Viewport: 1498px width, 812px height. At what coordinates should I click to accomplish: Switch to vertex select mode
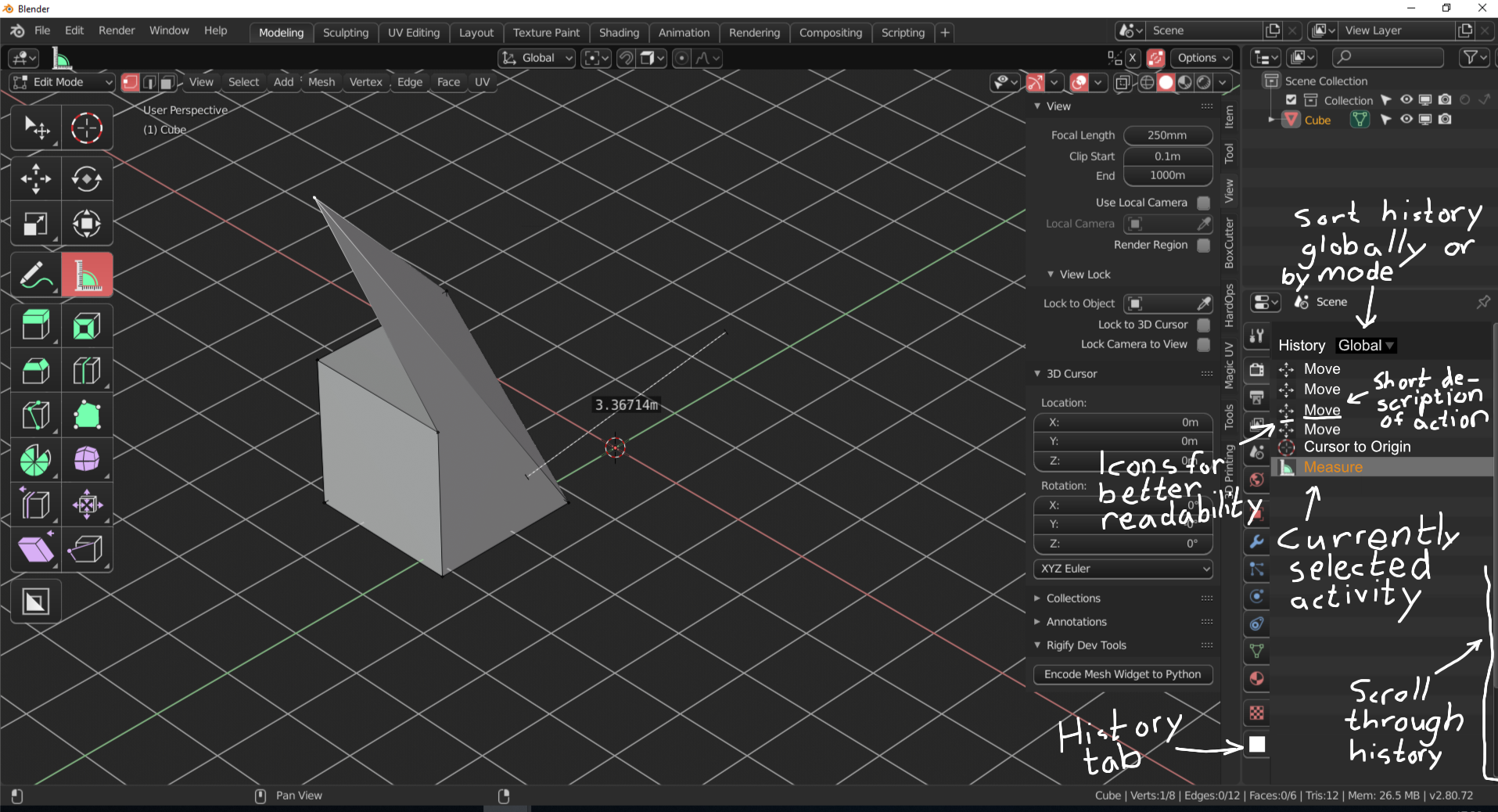(x=131, y=82)
